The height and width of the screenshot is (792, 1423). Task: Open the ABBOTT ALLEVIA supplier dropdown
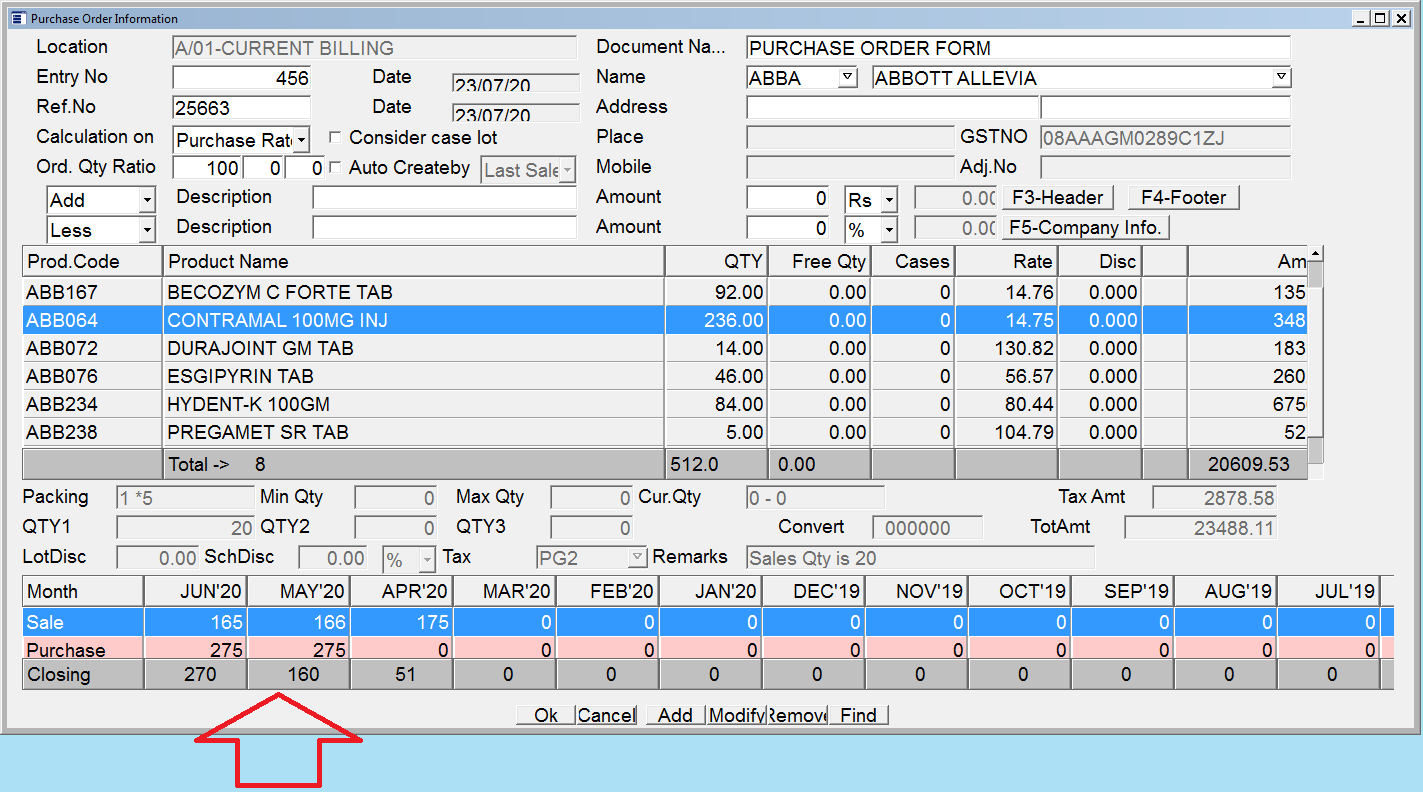click(1281, 77)
